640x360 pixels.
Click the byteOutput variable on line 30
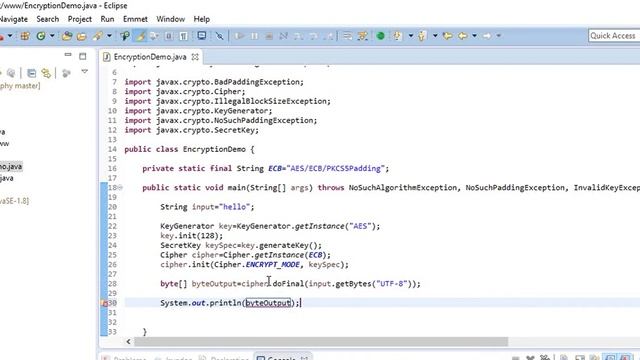coord(268,303)
